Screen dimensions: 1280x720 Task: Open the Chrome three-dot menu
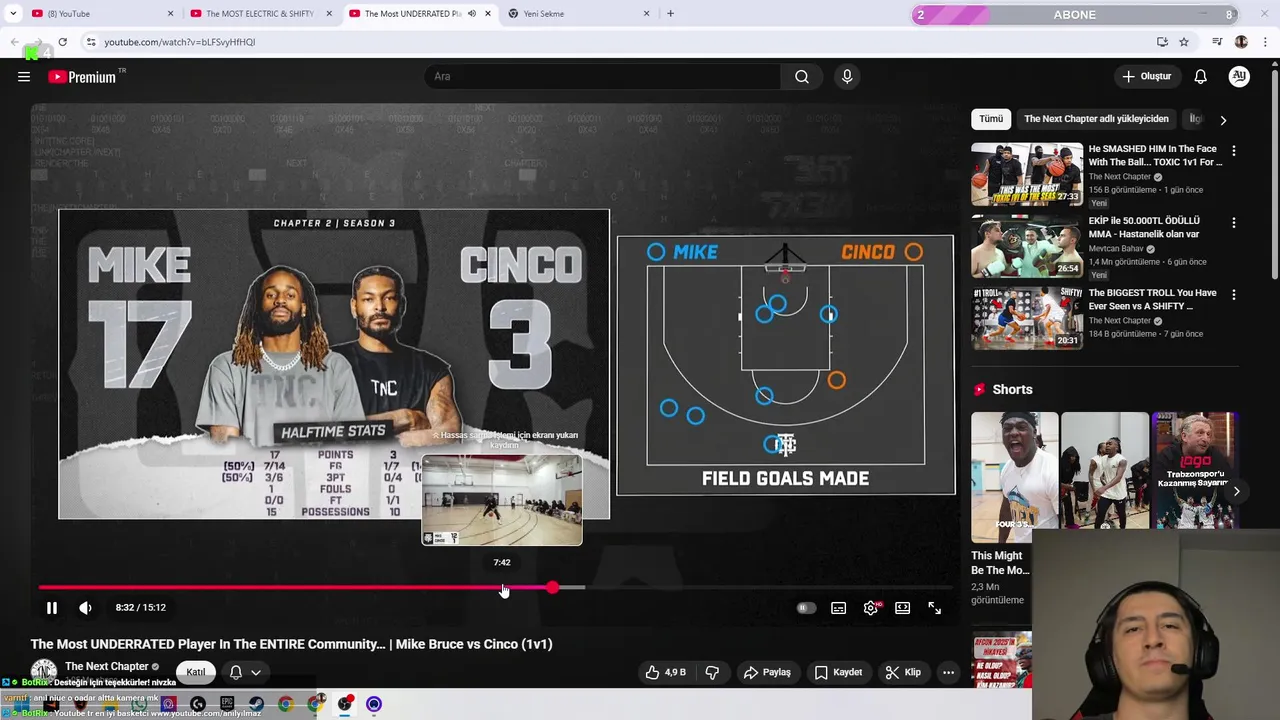pyautogui.click(x=1266, y=42)
